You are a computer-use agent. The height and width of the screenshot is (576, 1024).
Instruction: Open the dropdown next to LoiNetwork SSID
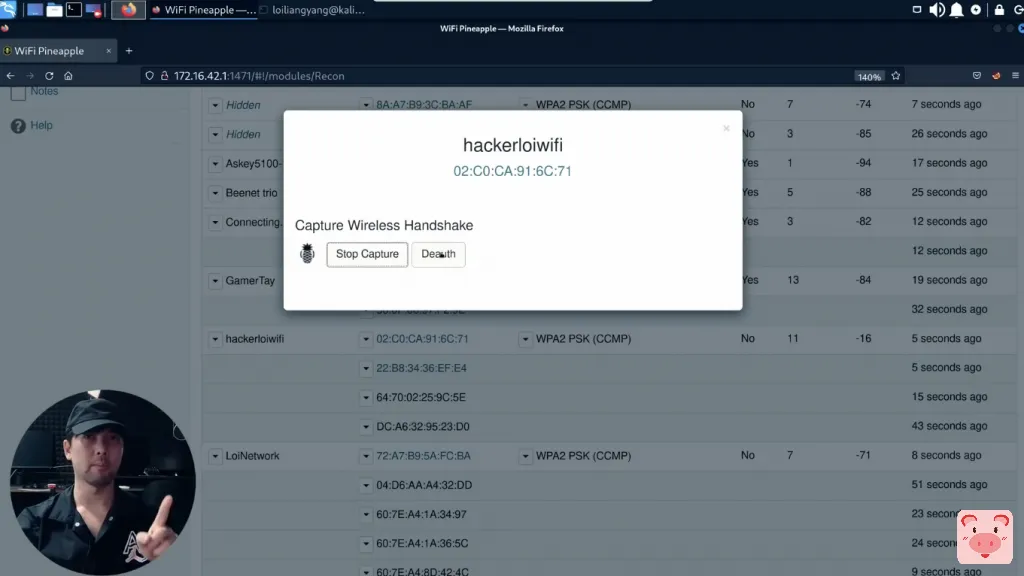click(215, 456)
